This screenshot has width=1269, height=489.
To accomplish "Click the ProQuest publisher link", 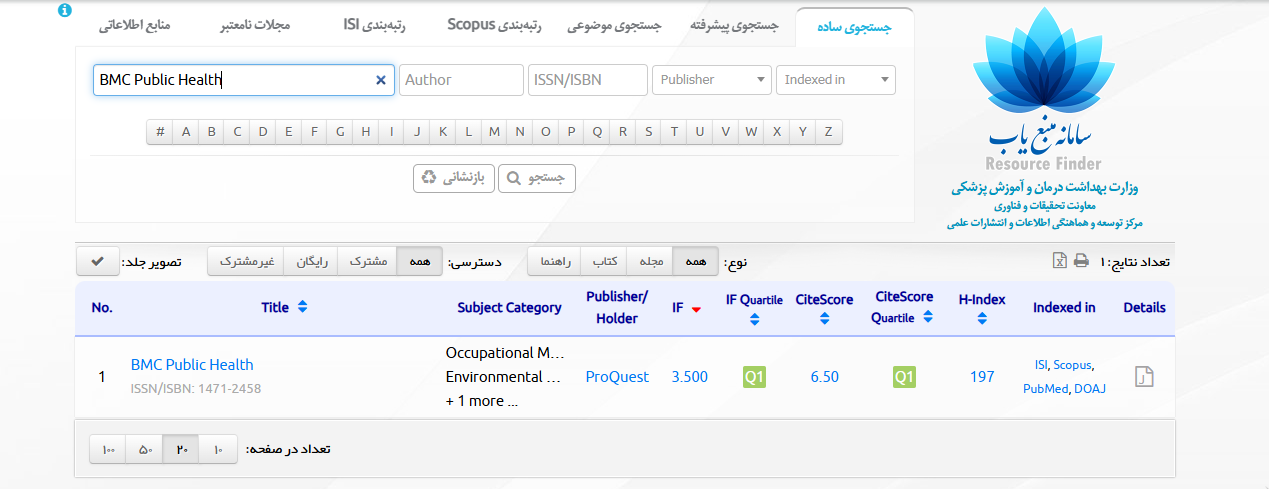I will [617, 377].
